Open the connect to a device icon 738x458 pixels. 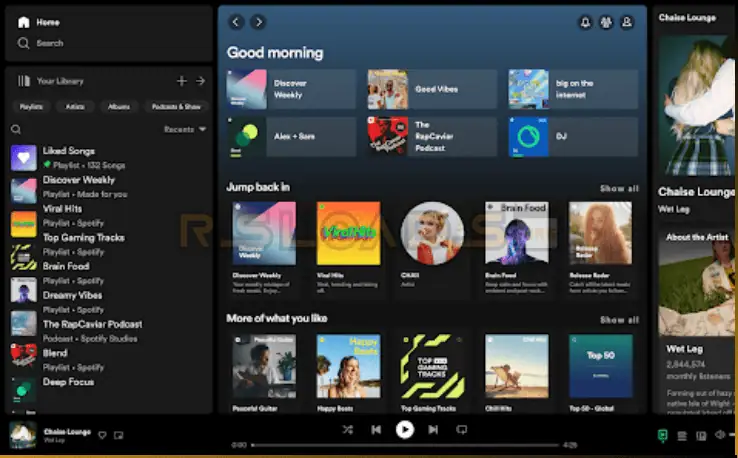pyautogui.click(x=701, y=436)
